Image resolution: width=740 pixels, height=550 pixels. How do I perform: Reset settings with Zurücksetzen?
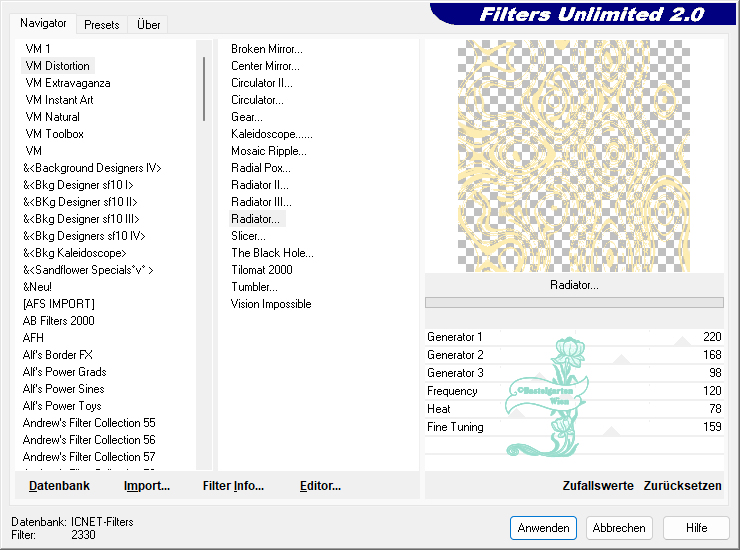coord(682,486)
